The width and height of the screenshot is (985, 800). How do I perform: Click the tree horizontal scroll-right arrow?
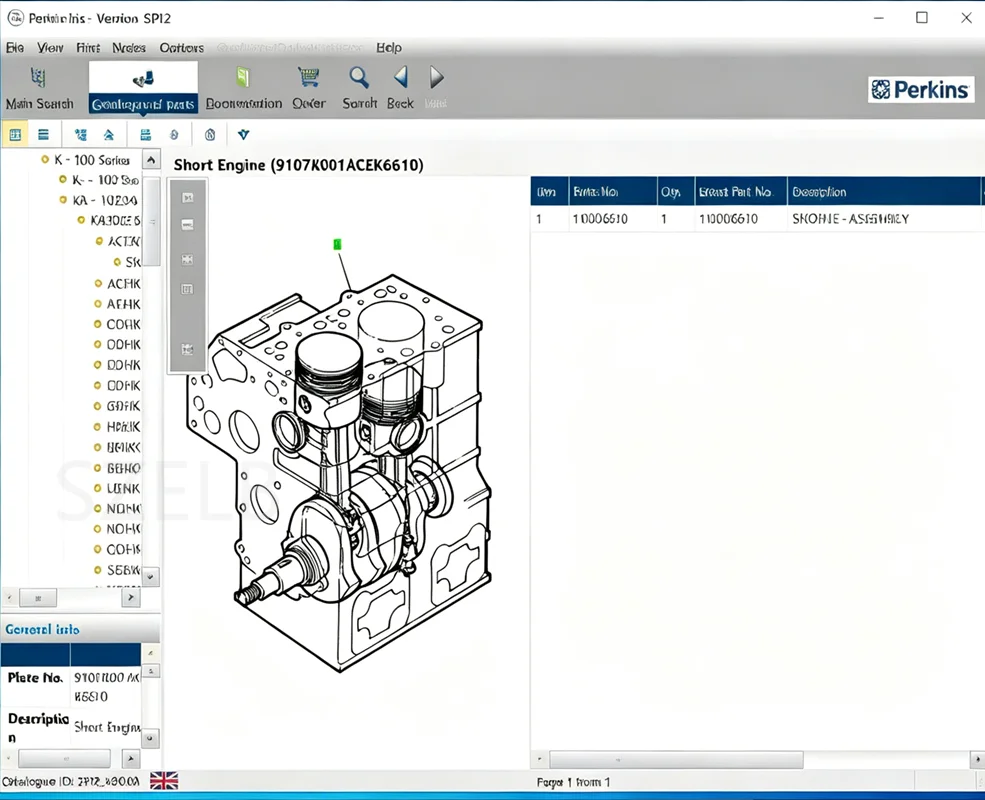(x=131, y=597)
